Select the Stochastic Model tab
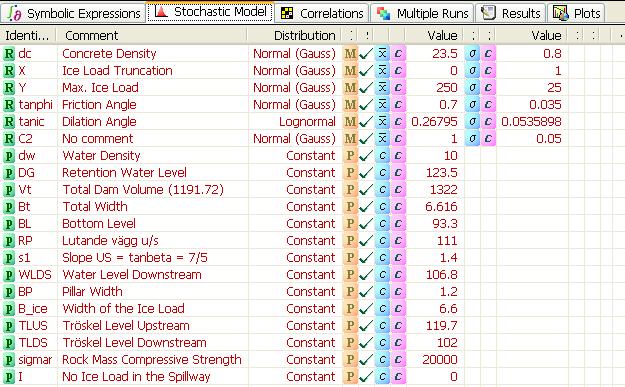This screenshot has width=625, height=387. point(210,12)
